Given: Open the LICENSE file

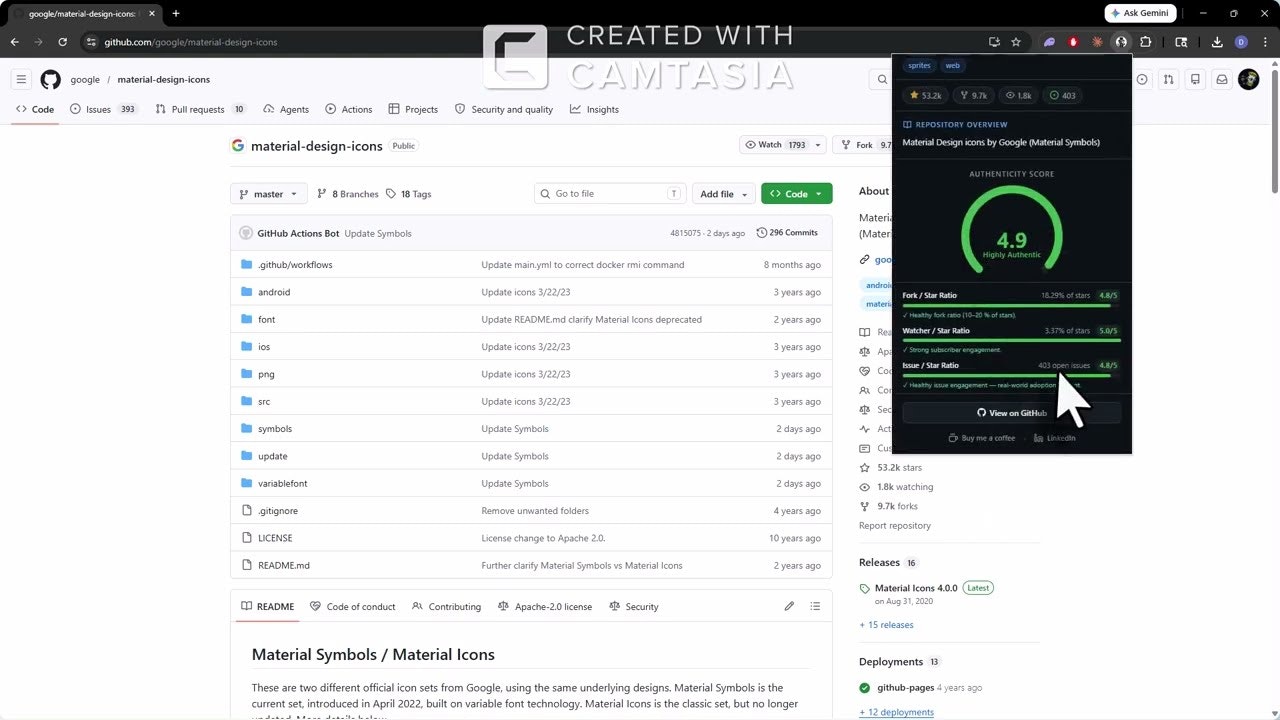Looking at the screenshot, I should tap(275, 538).
